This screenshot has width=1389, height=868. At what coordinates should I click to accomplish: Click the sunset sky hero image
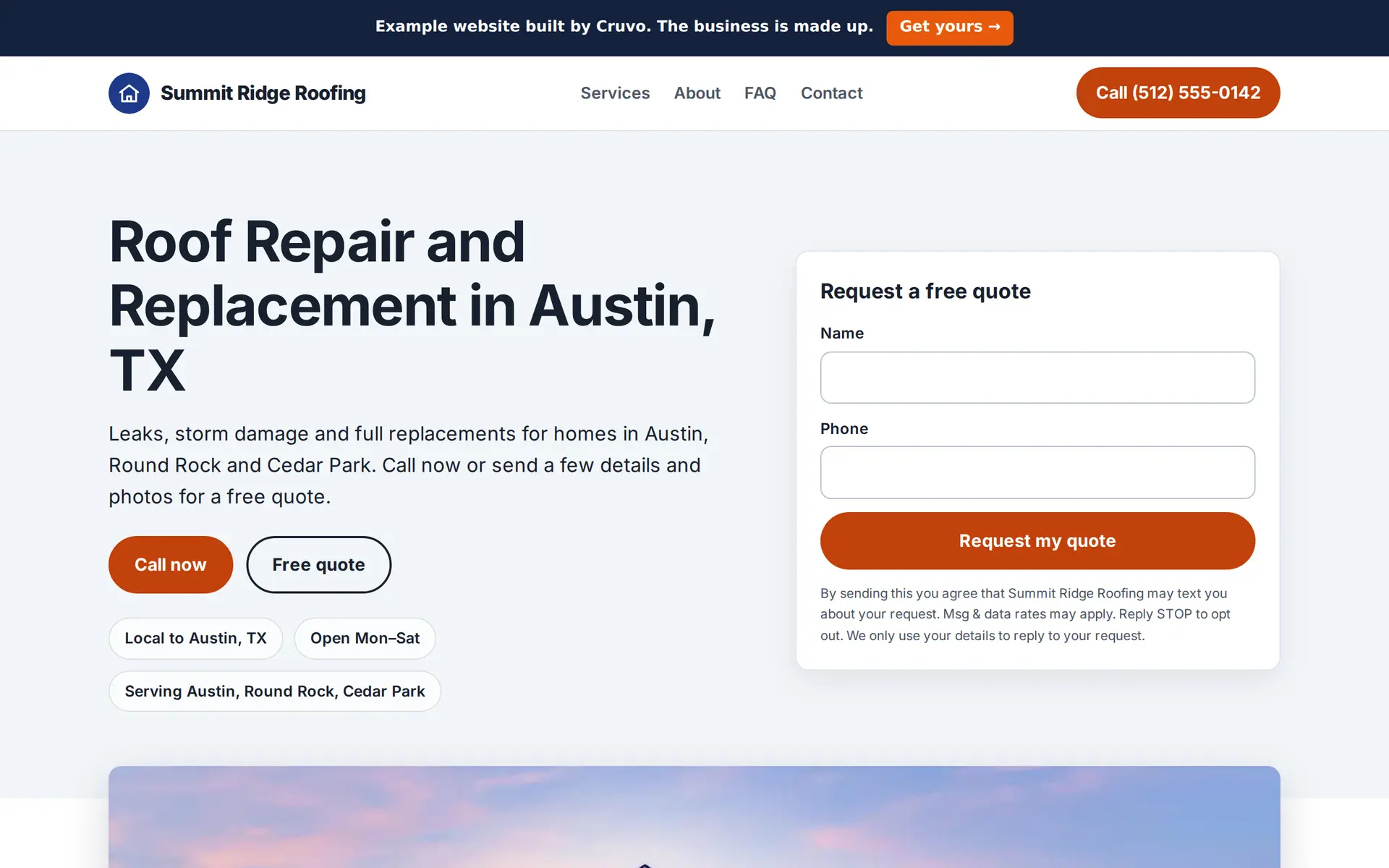tap(694, 817)
